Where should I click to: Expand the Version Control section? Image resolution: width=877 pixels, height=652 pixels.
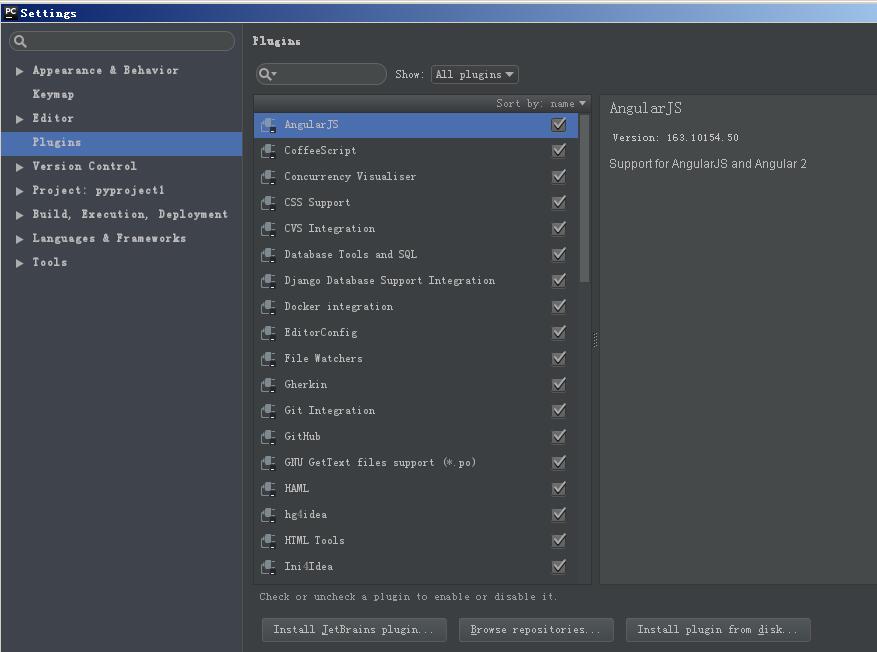(20, 167)
